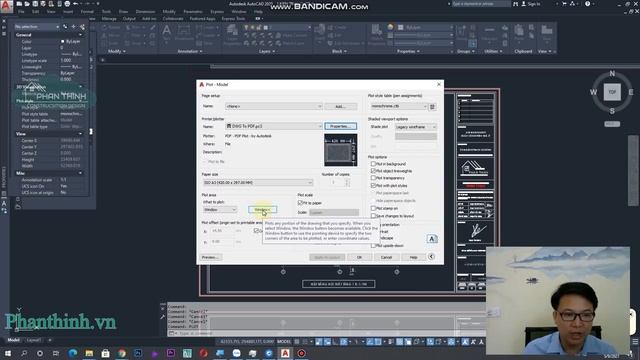Screen dimensions: 640x360
Task: Open the Format menu
Action: coord(87,12)
